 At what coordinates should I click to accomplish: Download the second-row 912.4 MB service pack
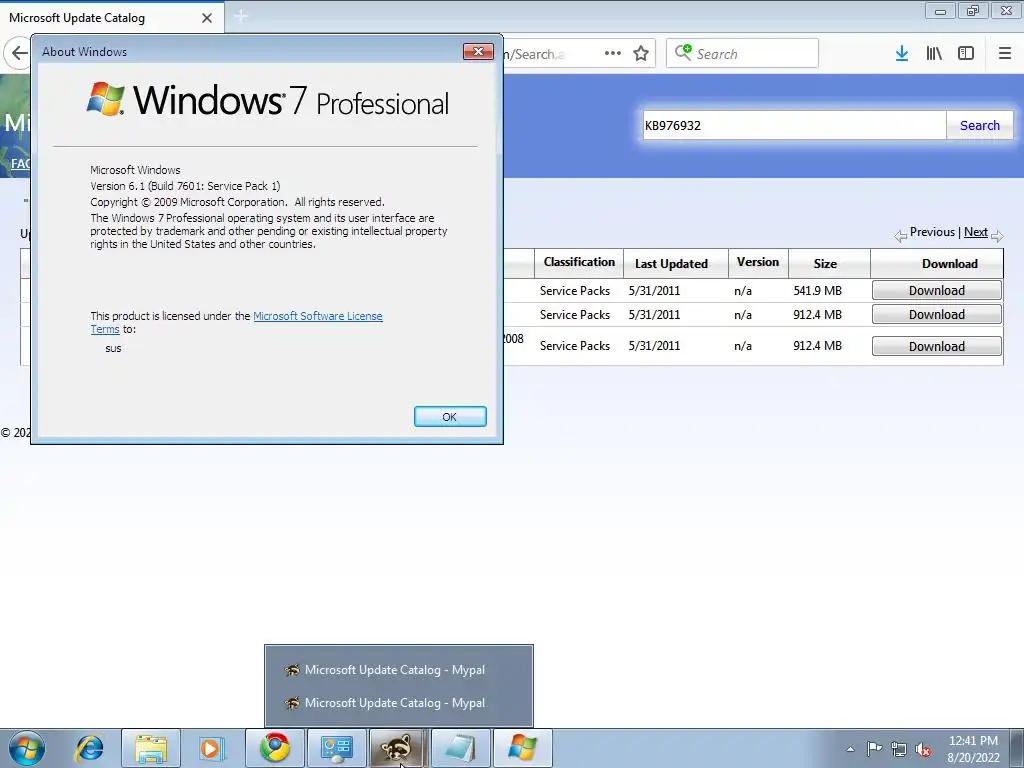(936, 315)
